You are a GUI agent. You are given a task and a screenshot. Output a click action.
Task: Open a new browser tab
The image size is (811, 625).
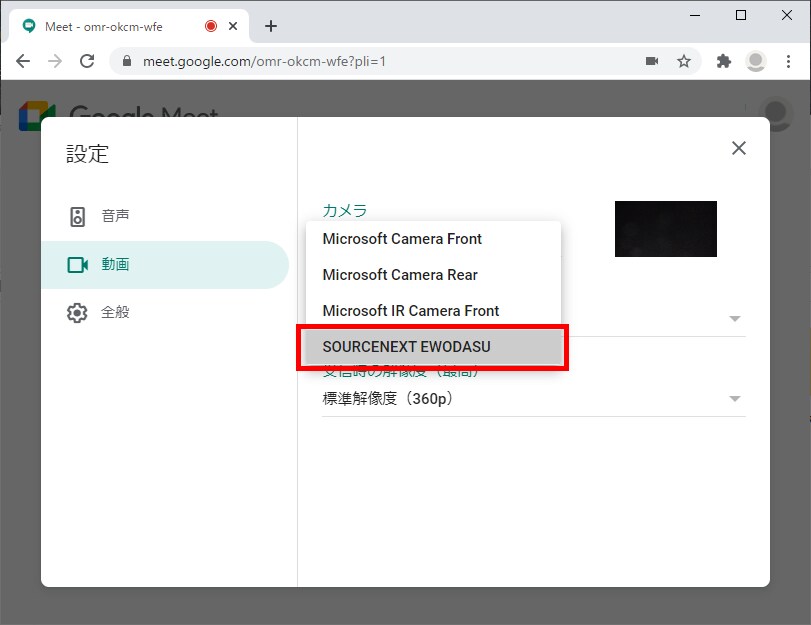(271, 26)
